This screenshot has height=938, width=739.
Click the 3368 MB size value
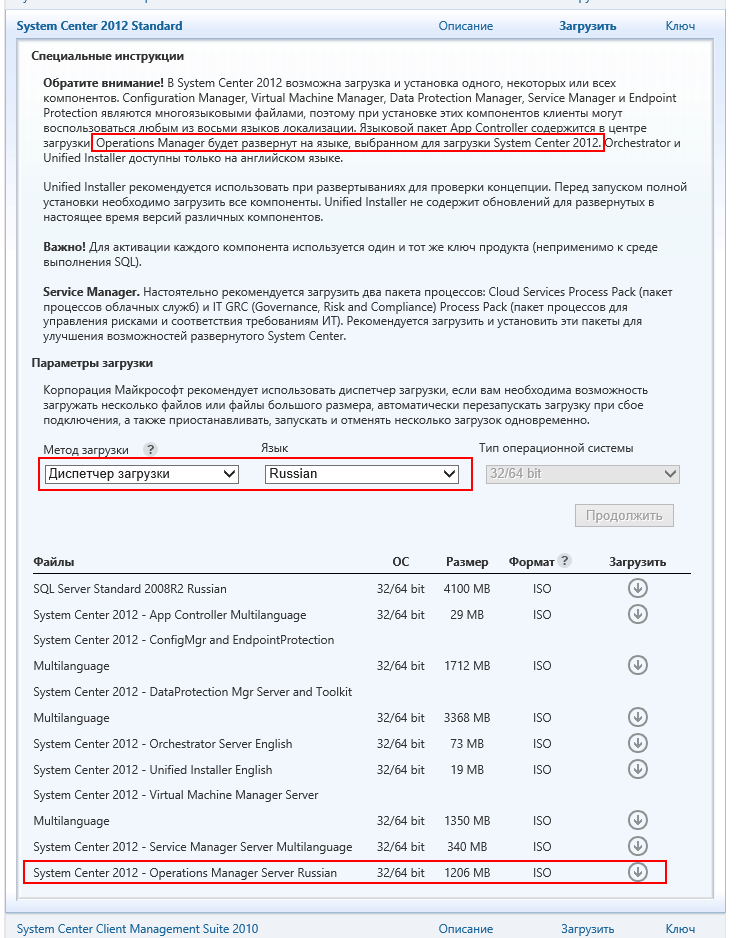467,717
